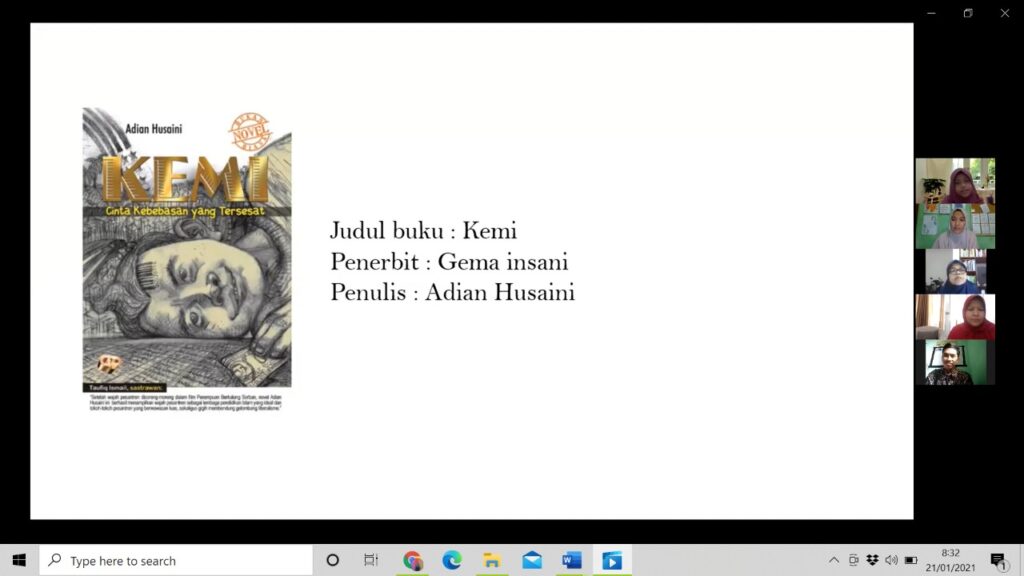Click the red NOVEL stamp on cover
1024x576 pixels.
pyautogui.click(x=249, y=131)
